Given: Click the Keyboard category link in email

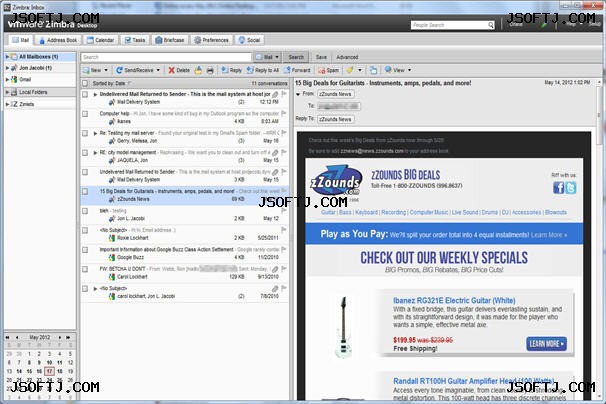Looking at the screenshot, I should pos(366,212).
